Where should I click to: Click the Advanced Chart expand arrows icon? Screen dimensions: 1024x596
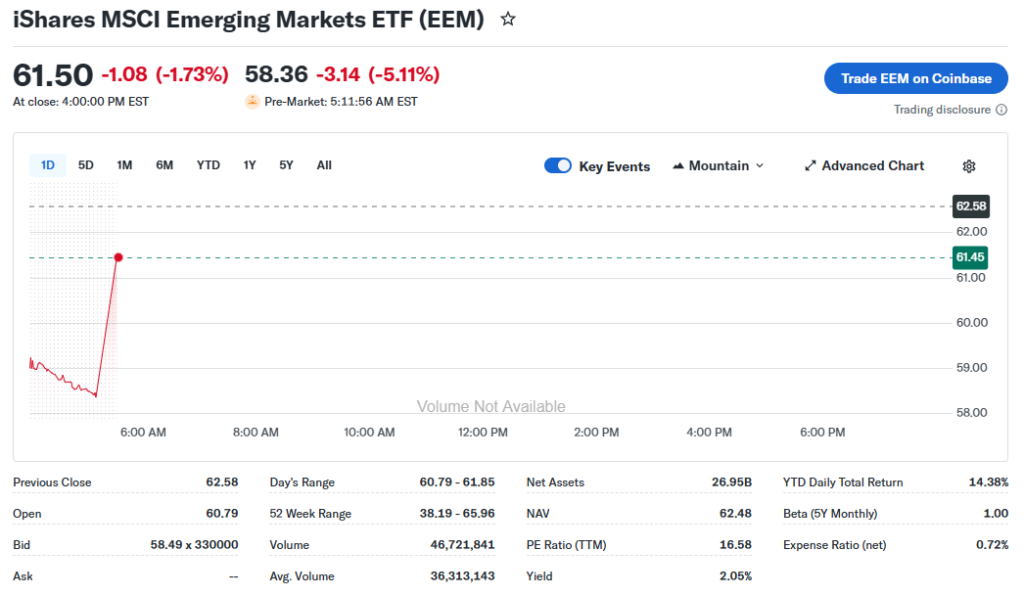pyautogui.click(x=811, y=166)
